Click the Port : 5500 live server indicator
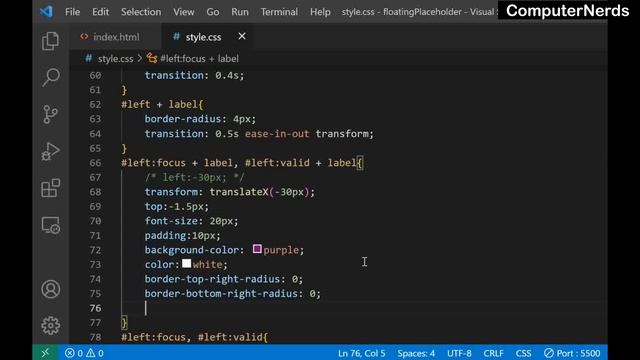640x360 pixels. 572,353
